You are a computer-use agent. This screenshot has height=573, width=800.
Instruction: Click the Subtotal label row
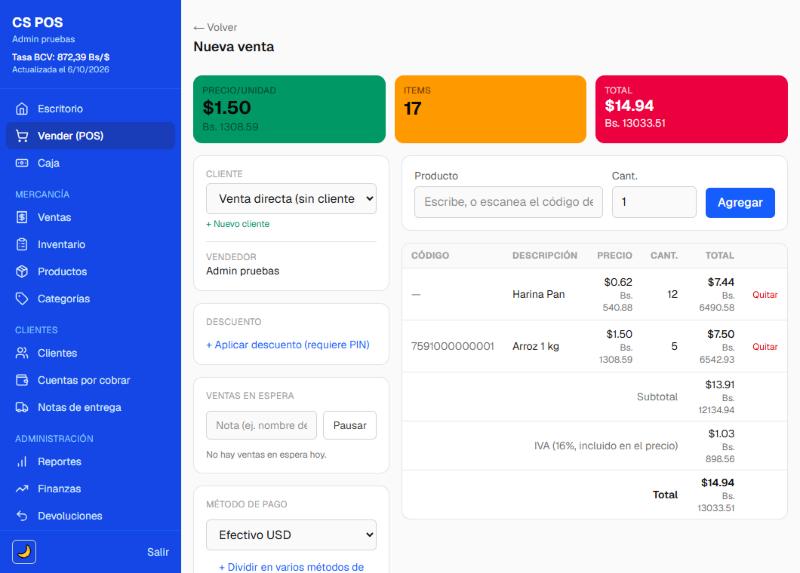pos(657,397)
